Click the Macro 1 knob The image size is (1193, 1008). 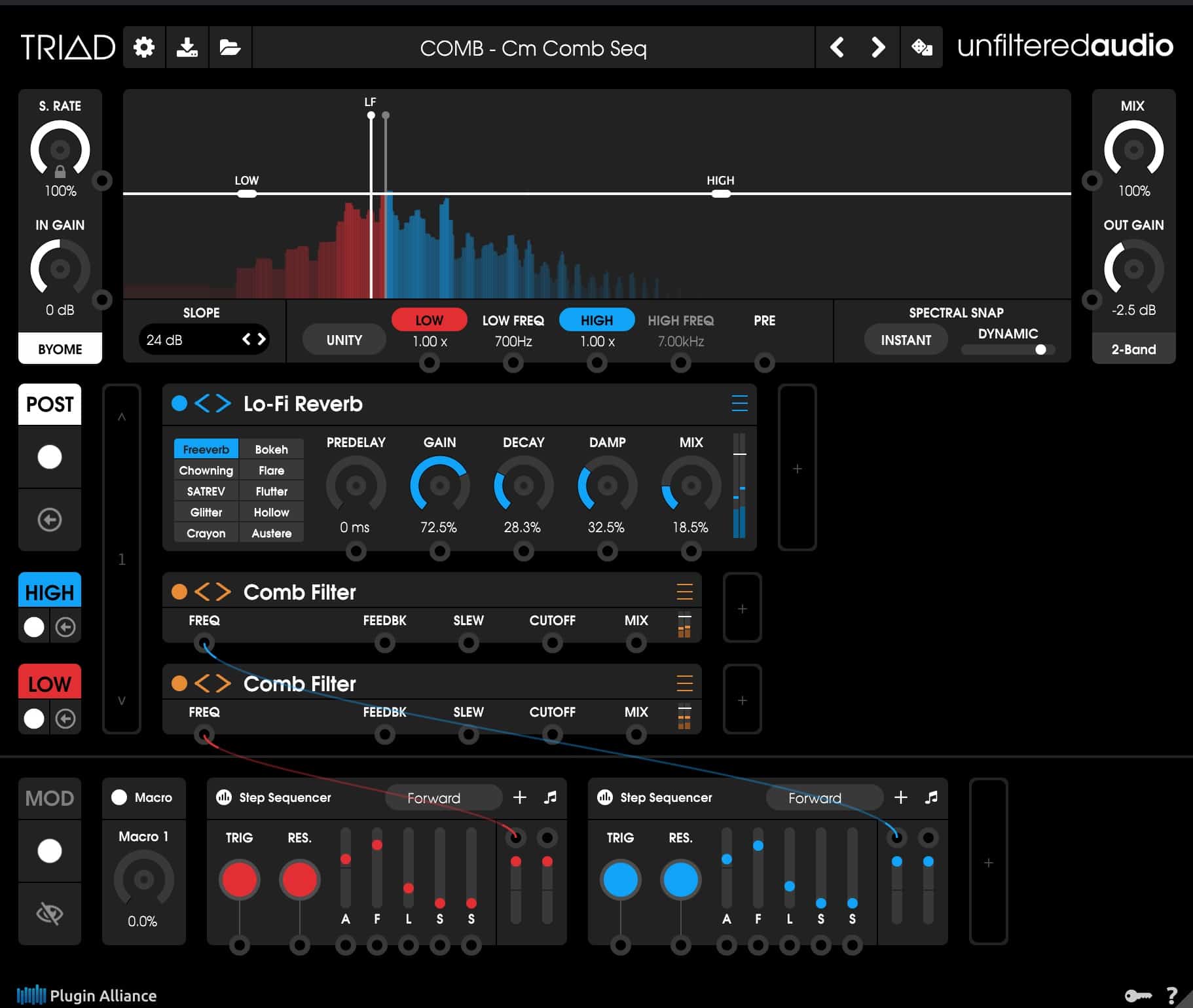(143, 879)
